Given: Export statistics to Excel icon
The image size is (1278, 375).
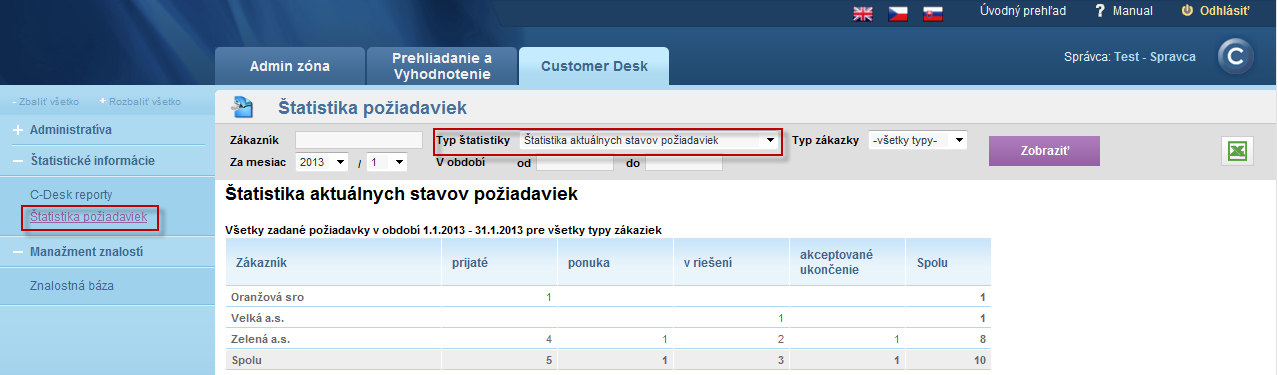Looking at the screenshot, I should tap(1237, 151).
